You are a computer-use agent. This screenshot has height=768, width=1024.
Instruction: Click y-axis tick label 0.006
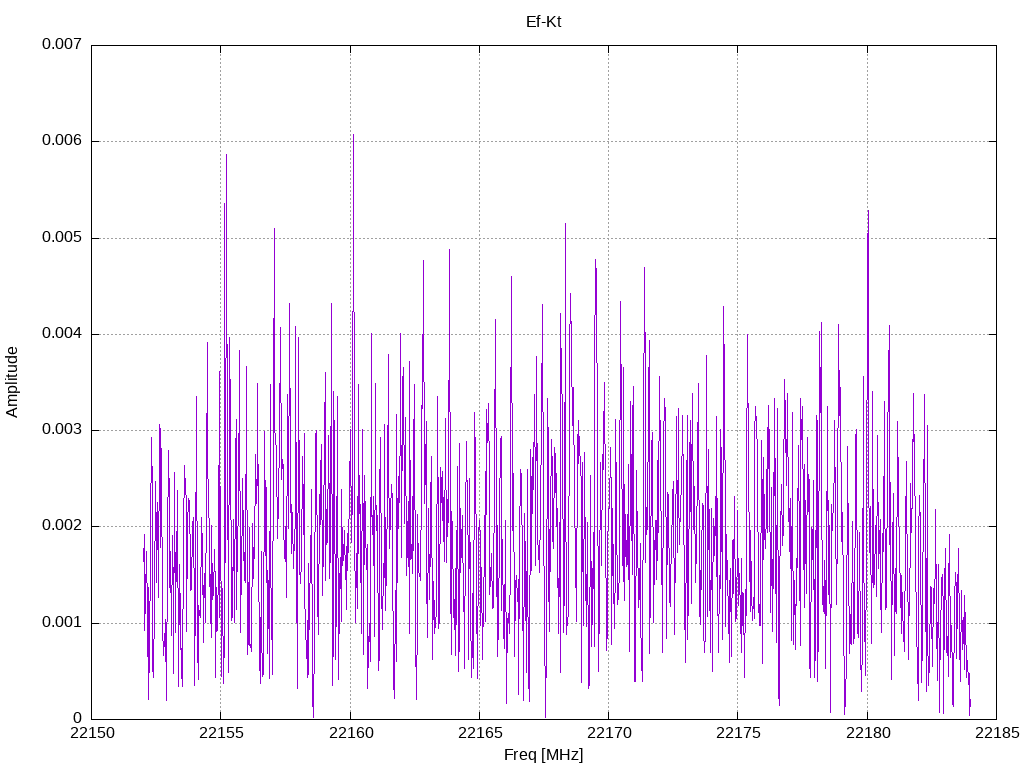coord(62,140)
